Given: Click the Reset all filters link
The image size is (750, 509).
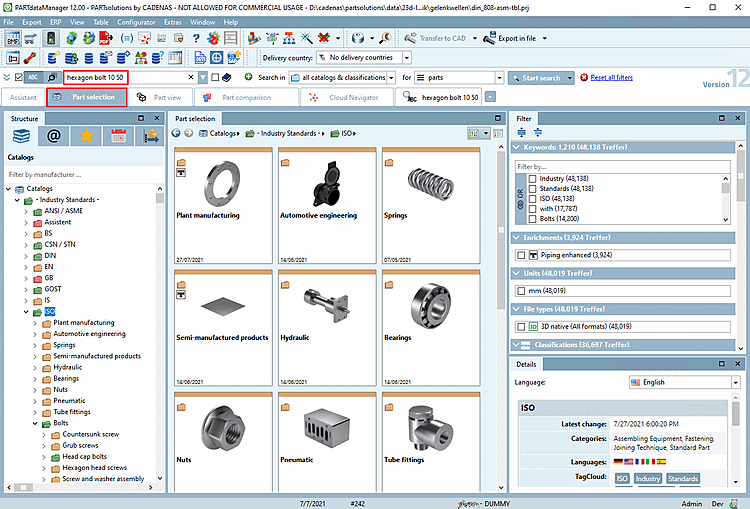Looking at the screenshot, I should coord(612,77).
